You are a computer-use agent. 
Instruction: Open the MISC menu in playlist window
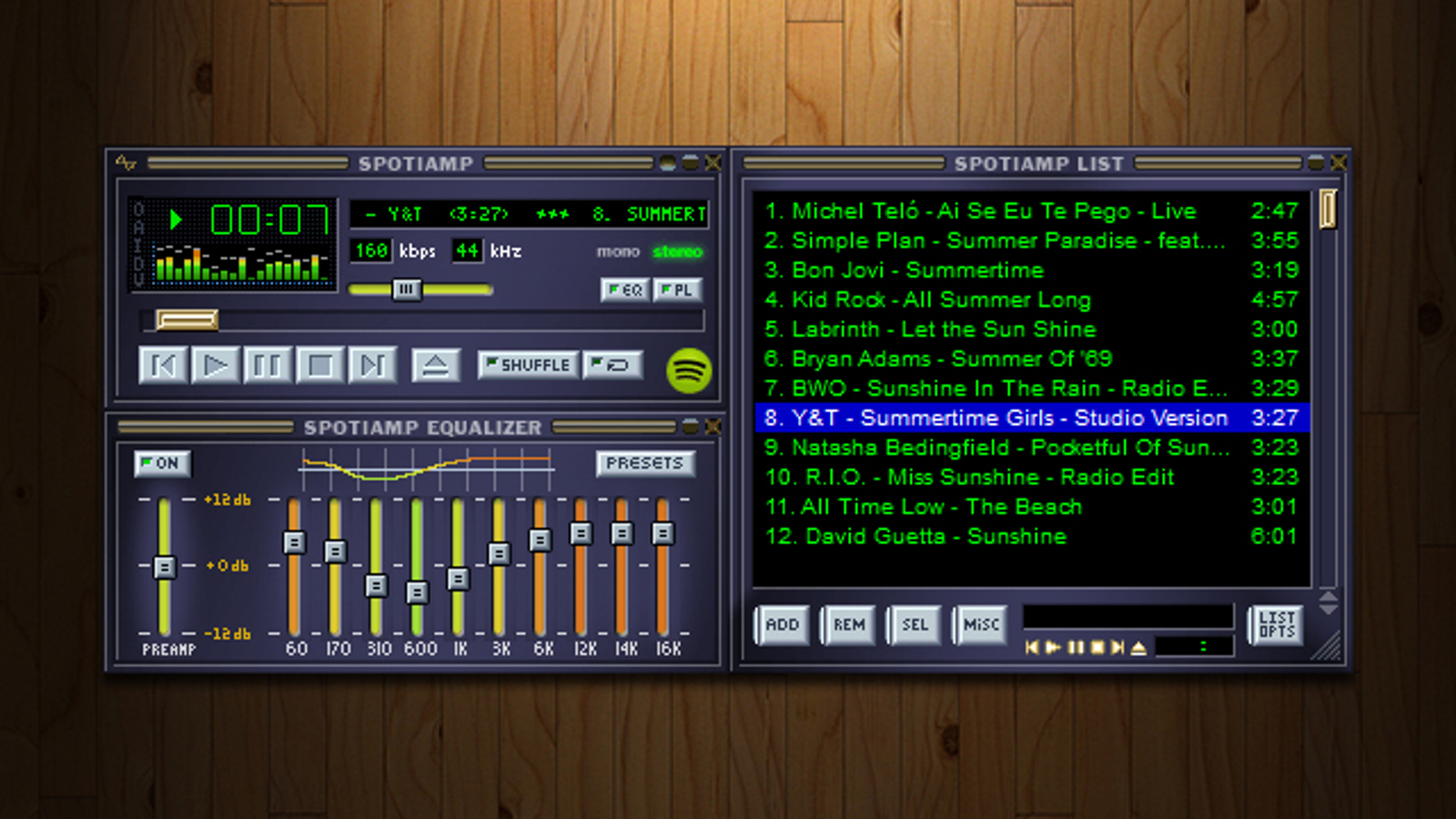point(981,625)
